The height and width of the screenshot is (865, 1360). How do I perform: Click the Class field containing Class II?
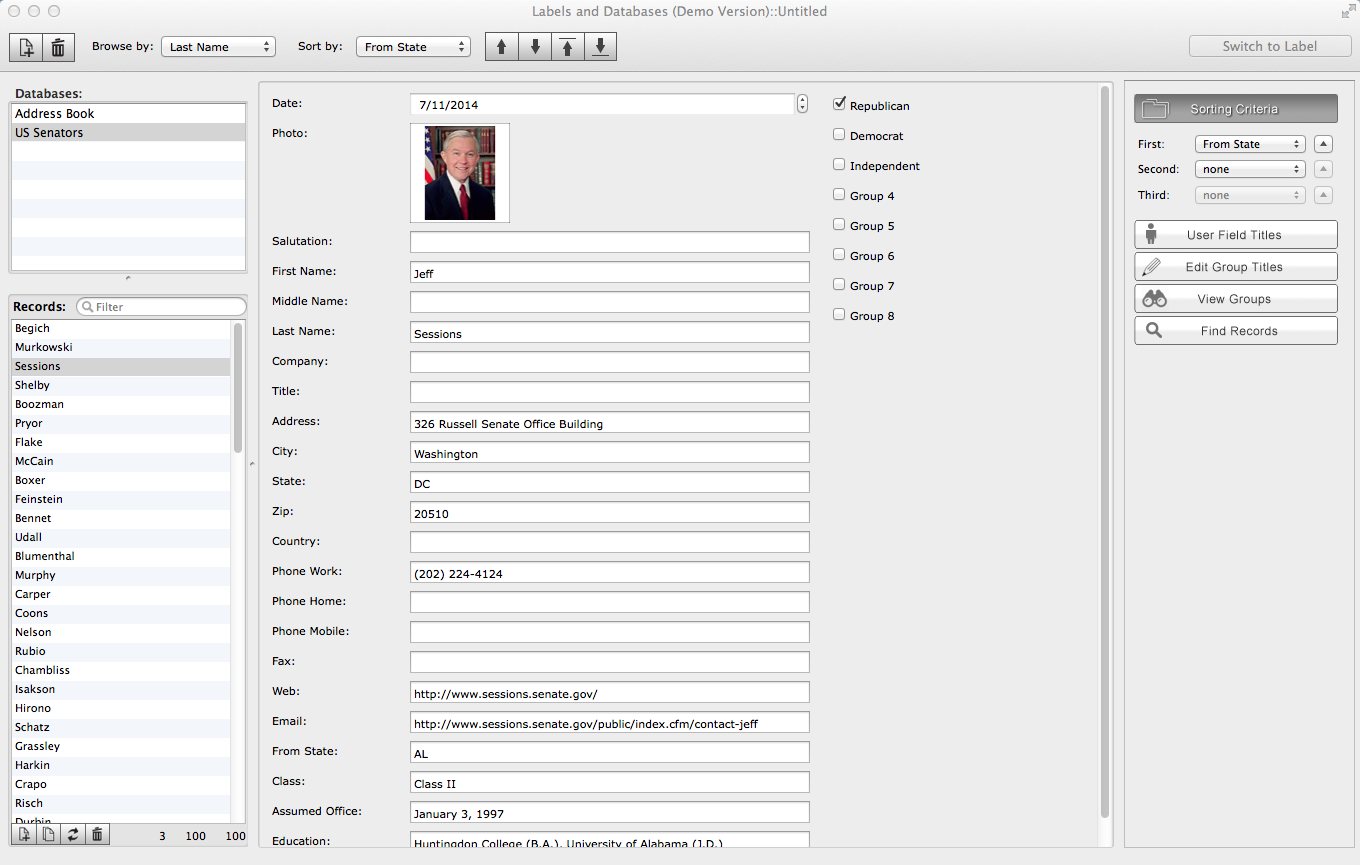610,782
